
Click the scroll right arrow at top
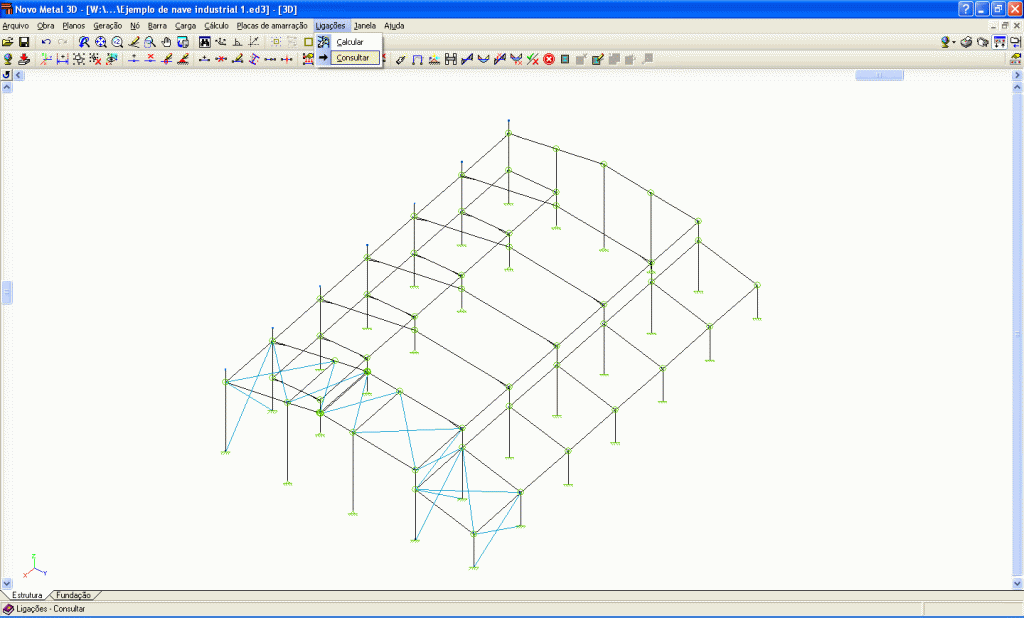click(1017, 75)
